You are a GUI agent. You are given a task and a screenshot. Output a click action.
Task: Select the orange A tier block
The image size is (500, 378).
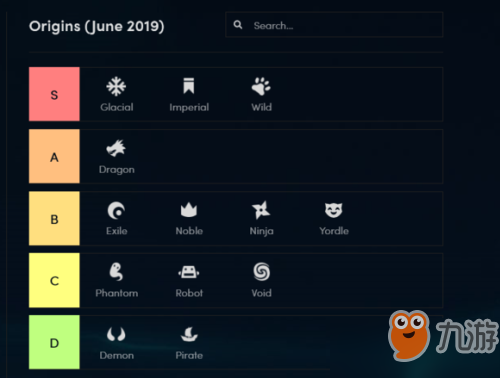tap(54, 156)
